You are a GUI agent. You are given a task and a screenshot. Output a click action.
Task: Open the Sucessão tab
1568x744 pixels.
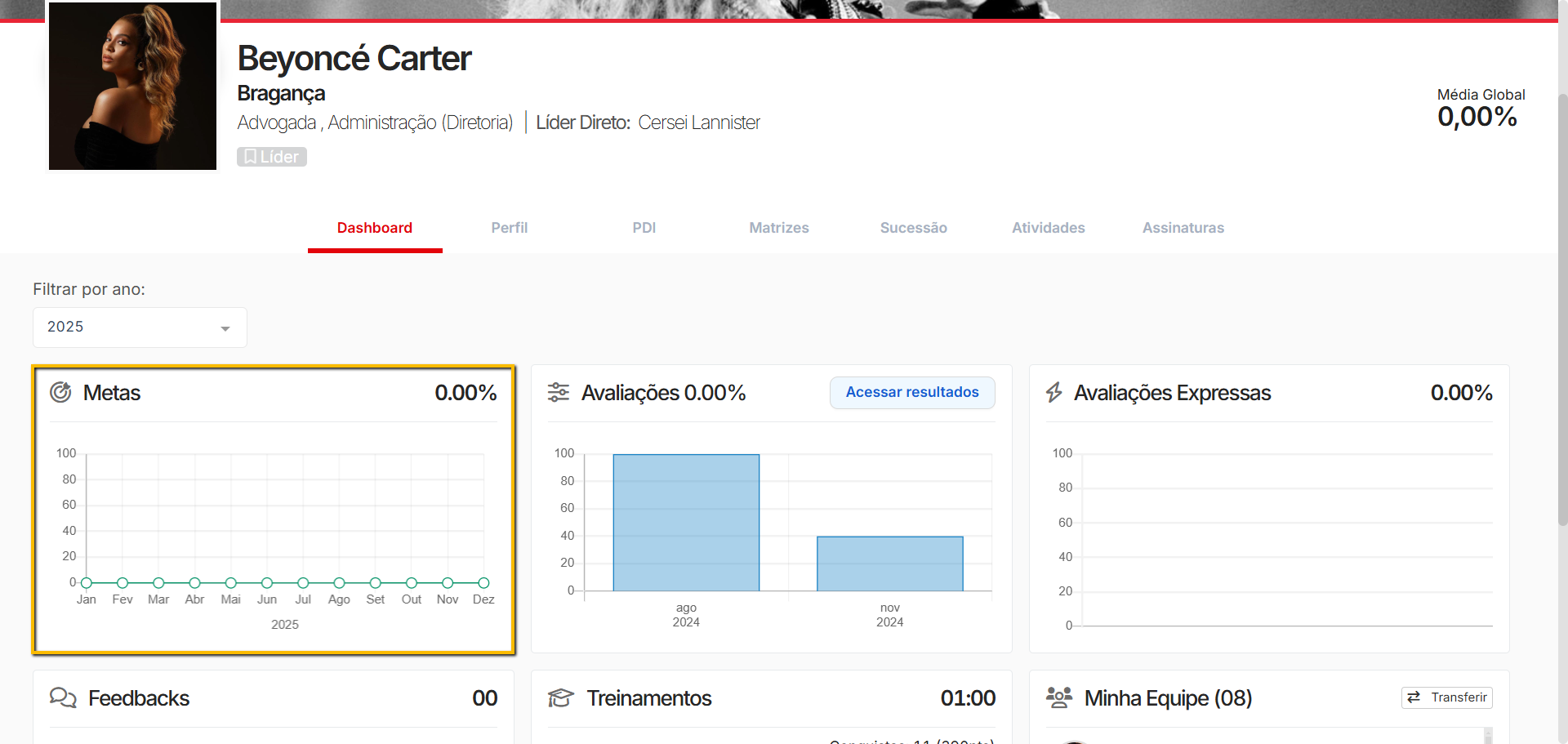[x=914, y=228]
